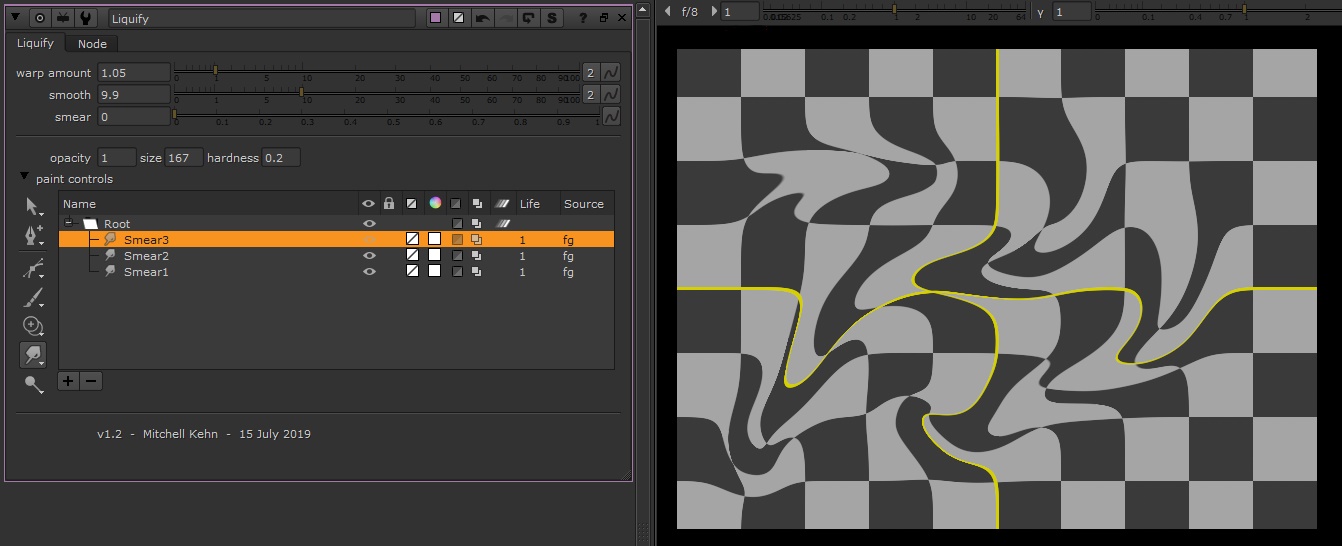
Task: Switch to the Node tab
Action: coord(92,44)
